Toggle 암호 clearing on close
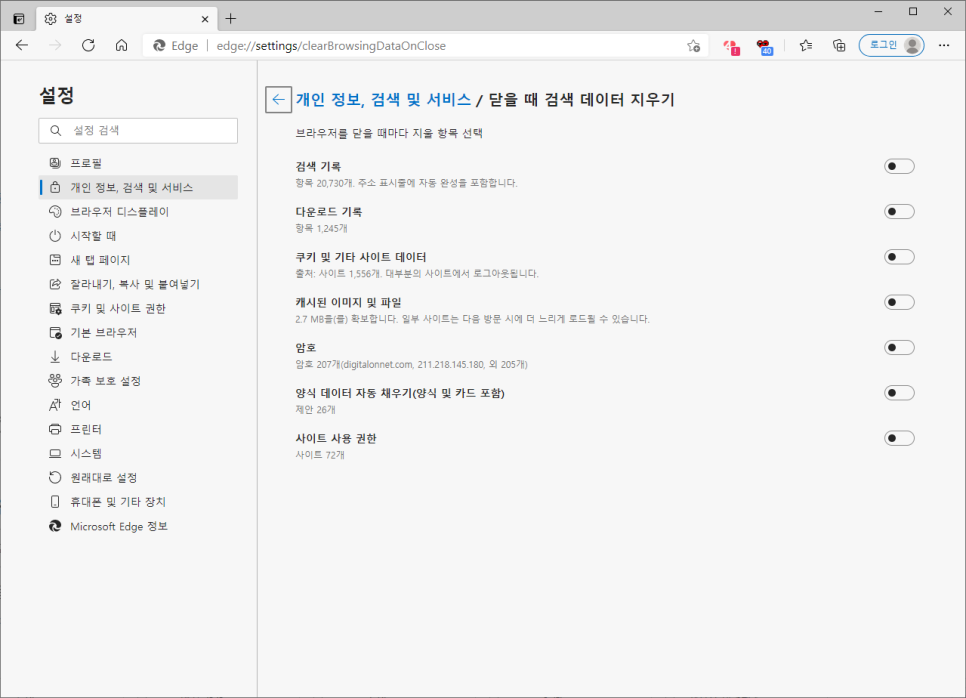The image size is (966, 698). pyautogui.click(x=899, y=347)
